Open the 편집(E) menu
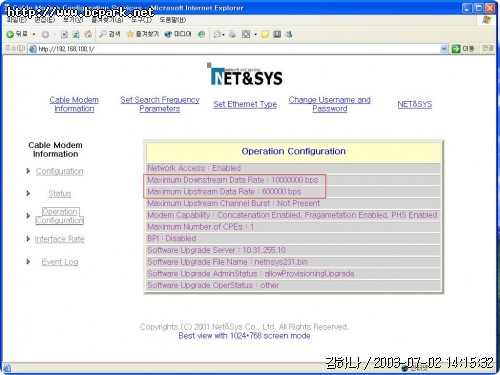The height and width of the screenshot is (375, 500). pyautogui.click(x=45, y=20)
